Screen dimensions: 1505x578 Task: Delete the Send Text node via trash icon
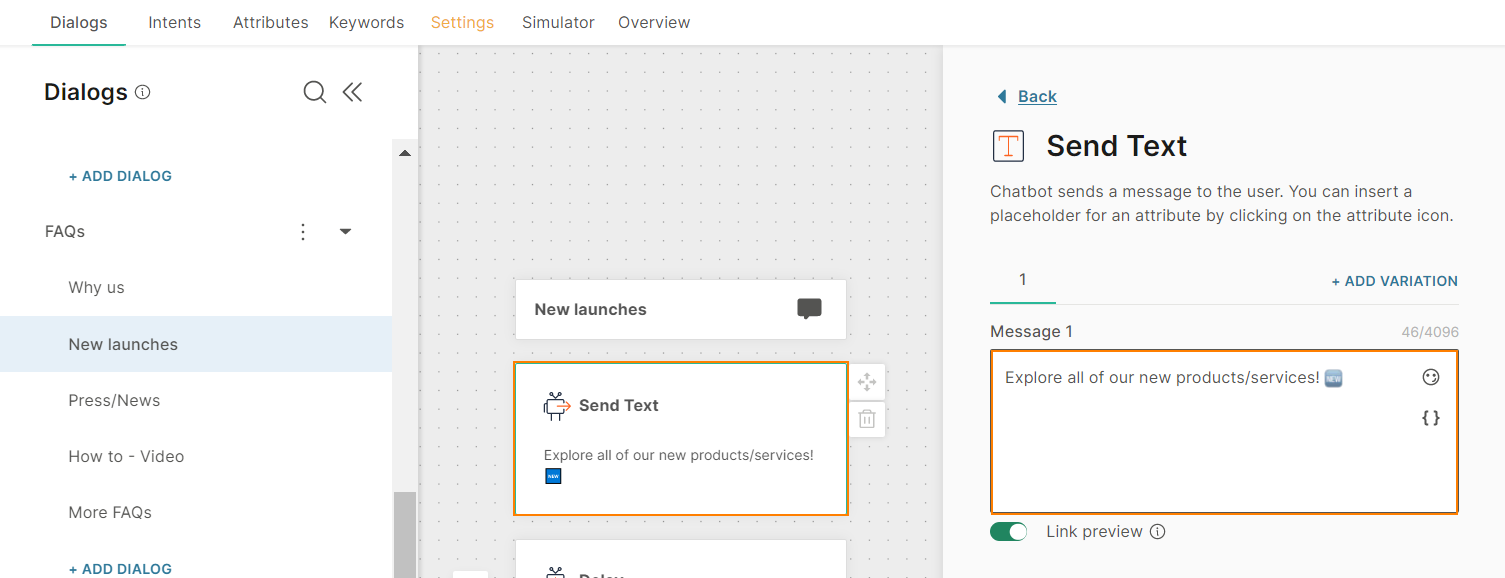(x=866, y=419)
